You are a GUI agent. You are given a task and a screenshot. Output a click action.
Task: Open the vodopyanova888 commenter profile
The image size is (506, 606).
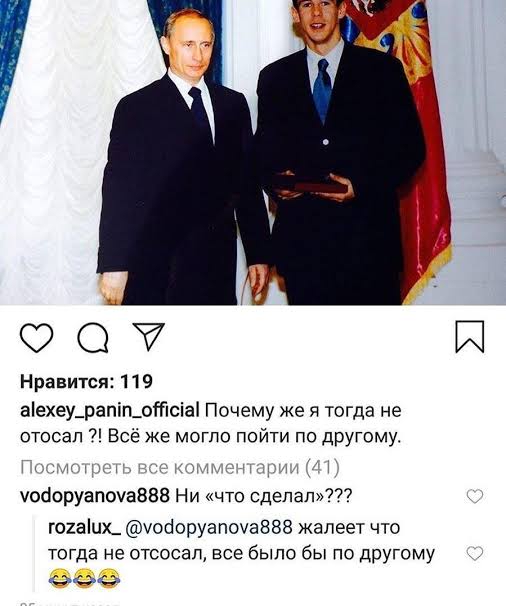click(95, 496)
